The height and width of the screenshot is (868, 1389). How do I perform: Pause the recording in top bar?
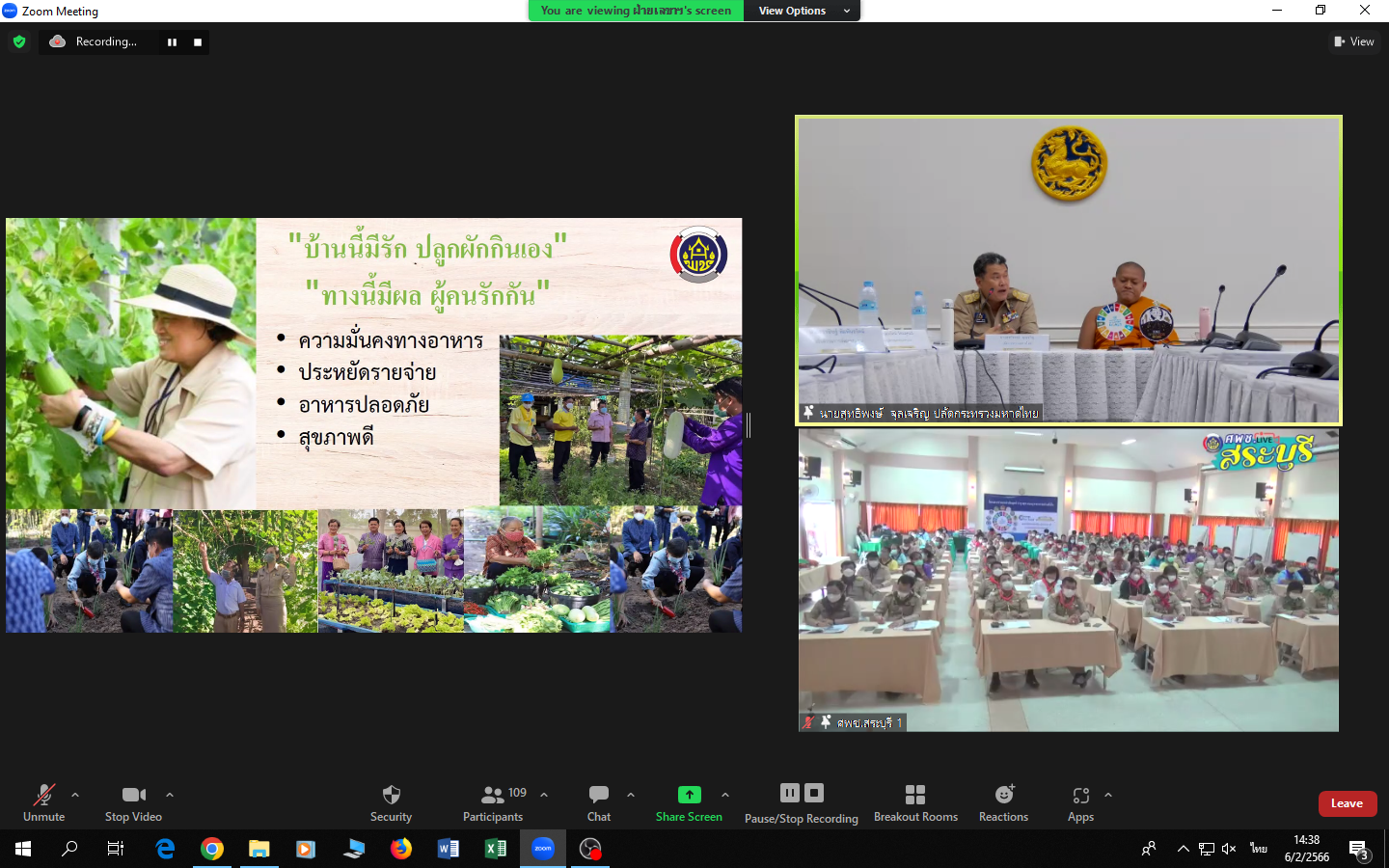tap(172, 42)
